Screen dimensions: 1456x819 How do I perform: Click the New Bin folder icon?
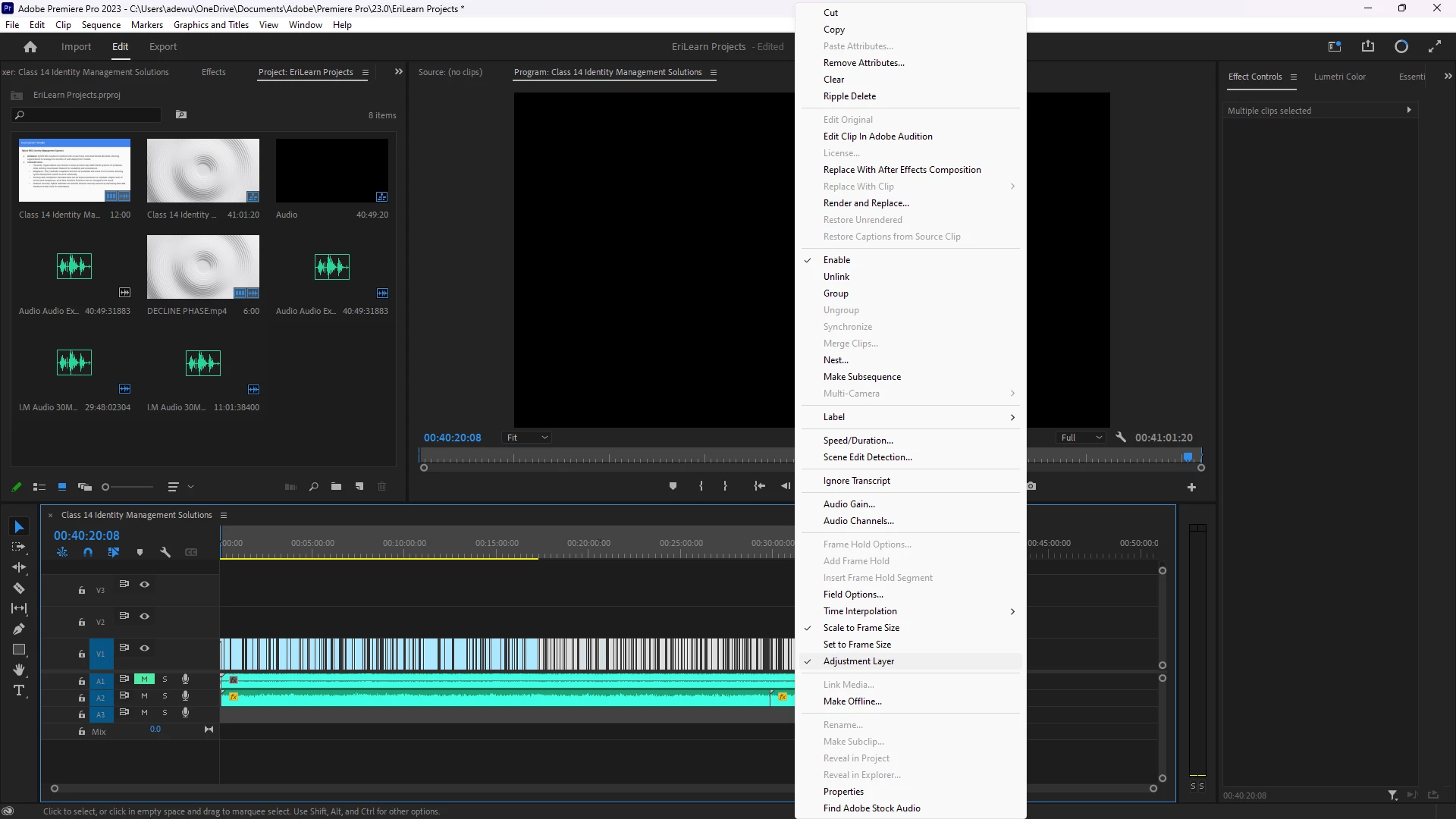336,487
